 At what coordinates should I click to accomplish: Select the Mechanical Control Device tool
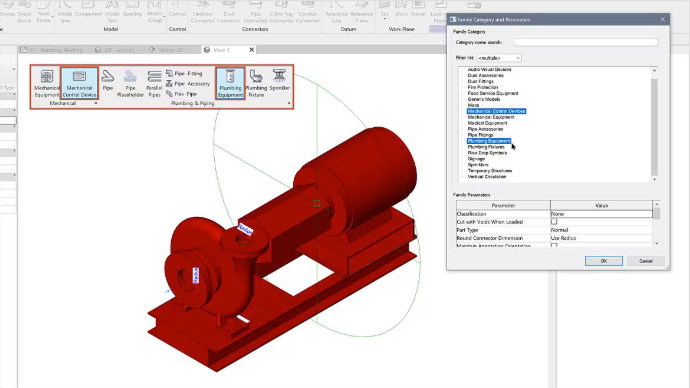click(79, 83)
